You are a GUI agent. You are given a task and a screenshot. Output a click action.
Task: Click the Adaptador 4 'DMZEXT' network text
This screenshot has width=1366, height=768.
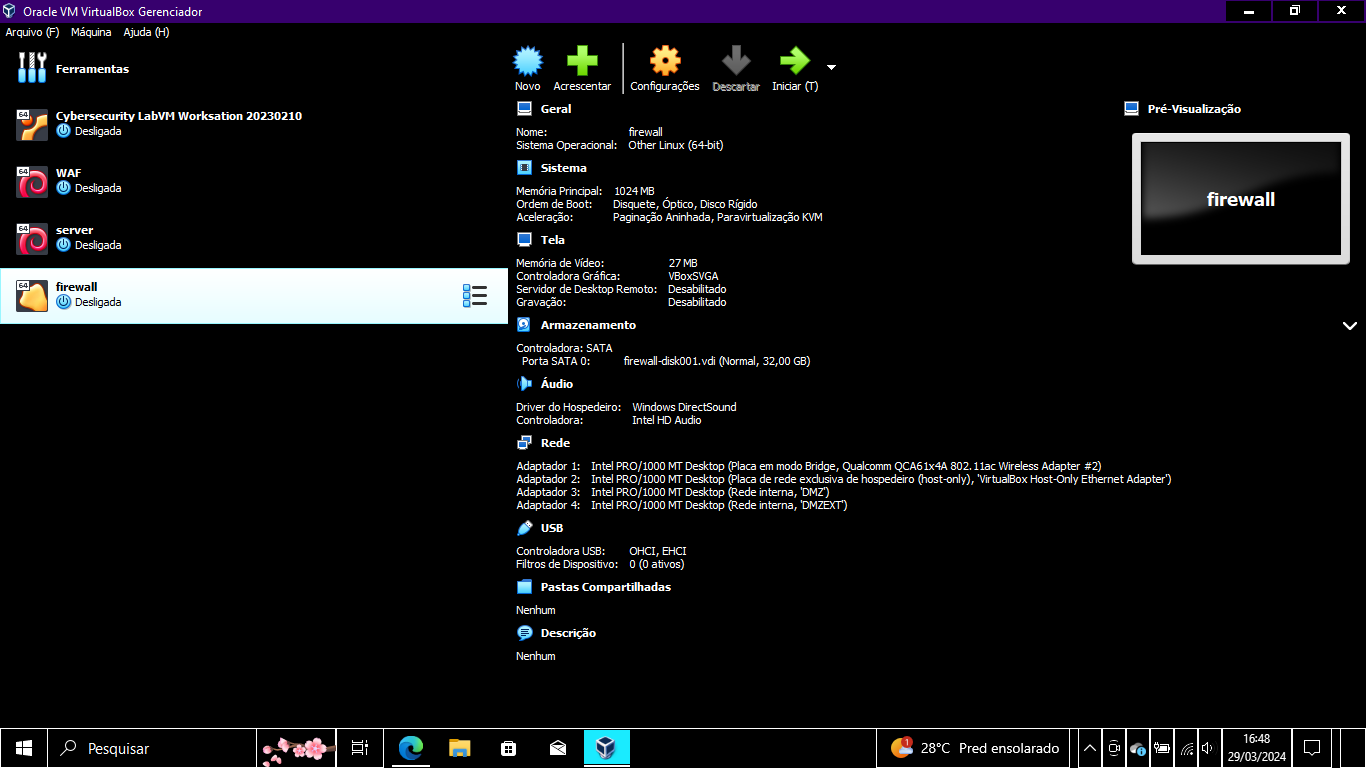coord(719,505)
